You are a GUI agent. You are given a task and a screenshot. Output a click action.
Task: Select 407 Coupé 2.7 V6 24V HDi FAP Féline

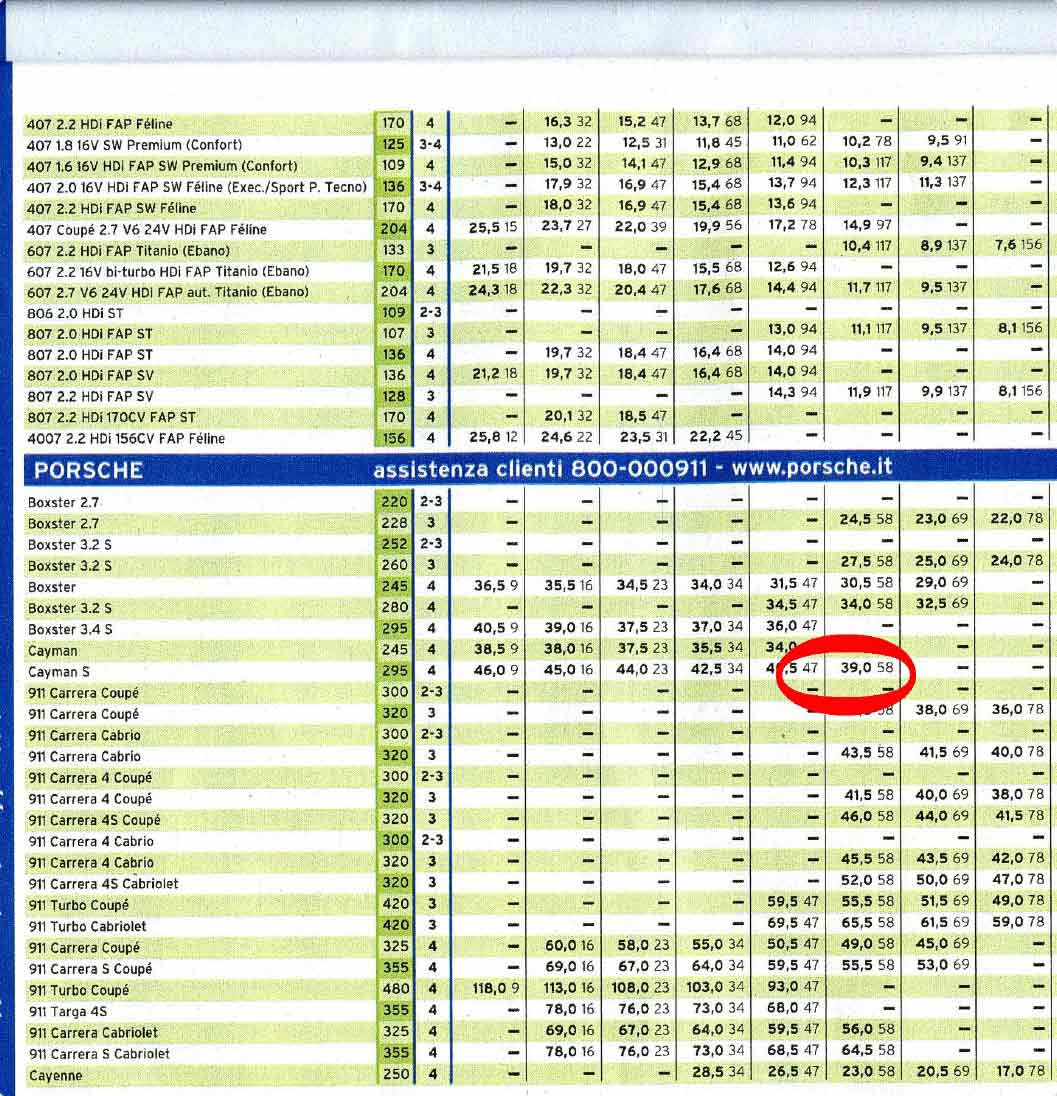147,229
